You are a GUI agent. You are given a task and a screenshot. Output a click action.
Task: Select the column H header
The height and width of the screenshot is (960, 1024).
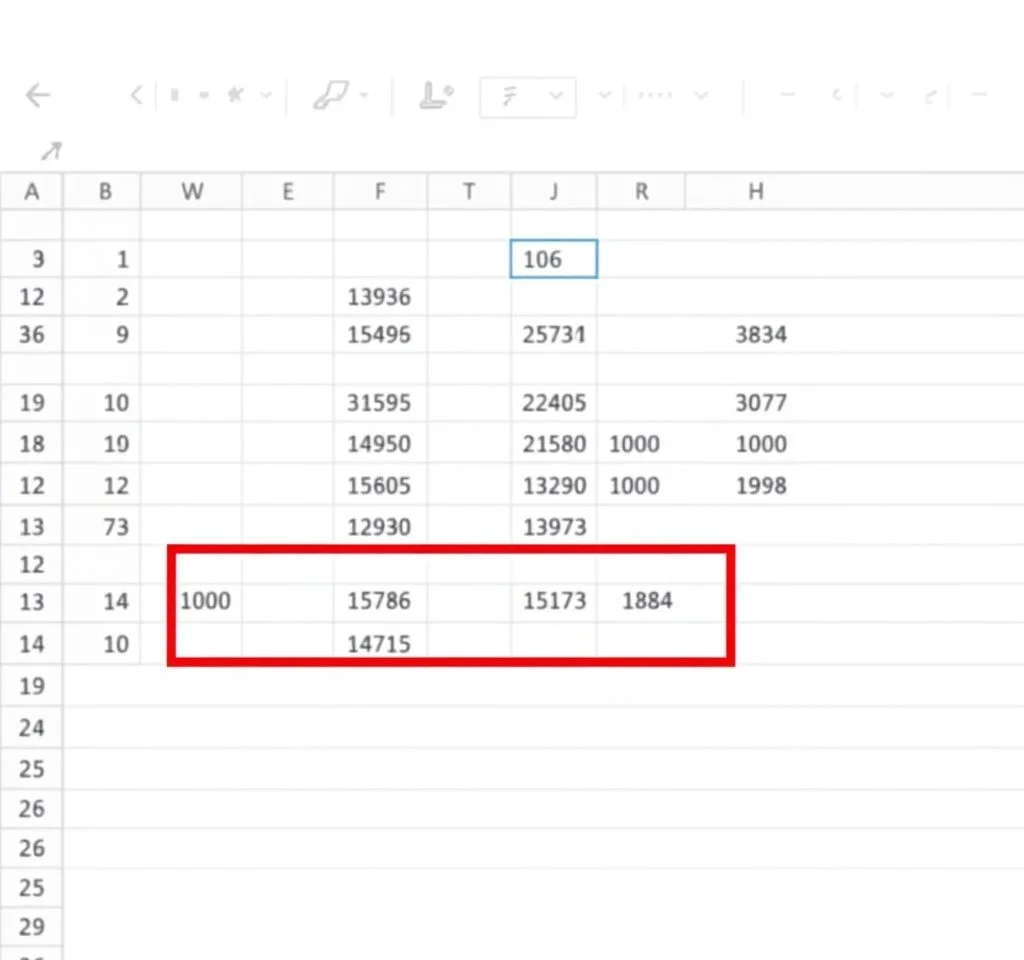pyautogui.click(x=755, y=192)
